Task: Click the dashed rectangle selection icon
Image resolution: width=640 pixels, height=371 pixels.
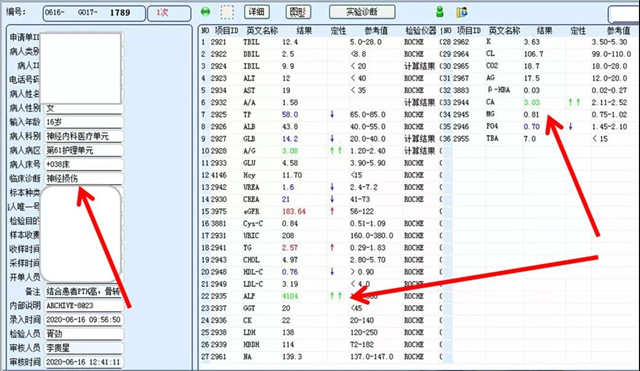Action: [227, 12]
